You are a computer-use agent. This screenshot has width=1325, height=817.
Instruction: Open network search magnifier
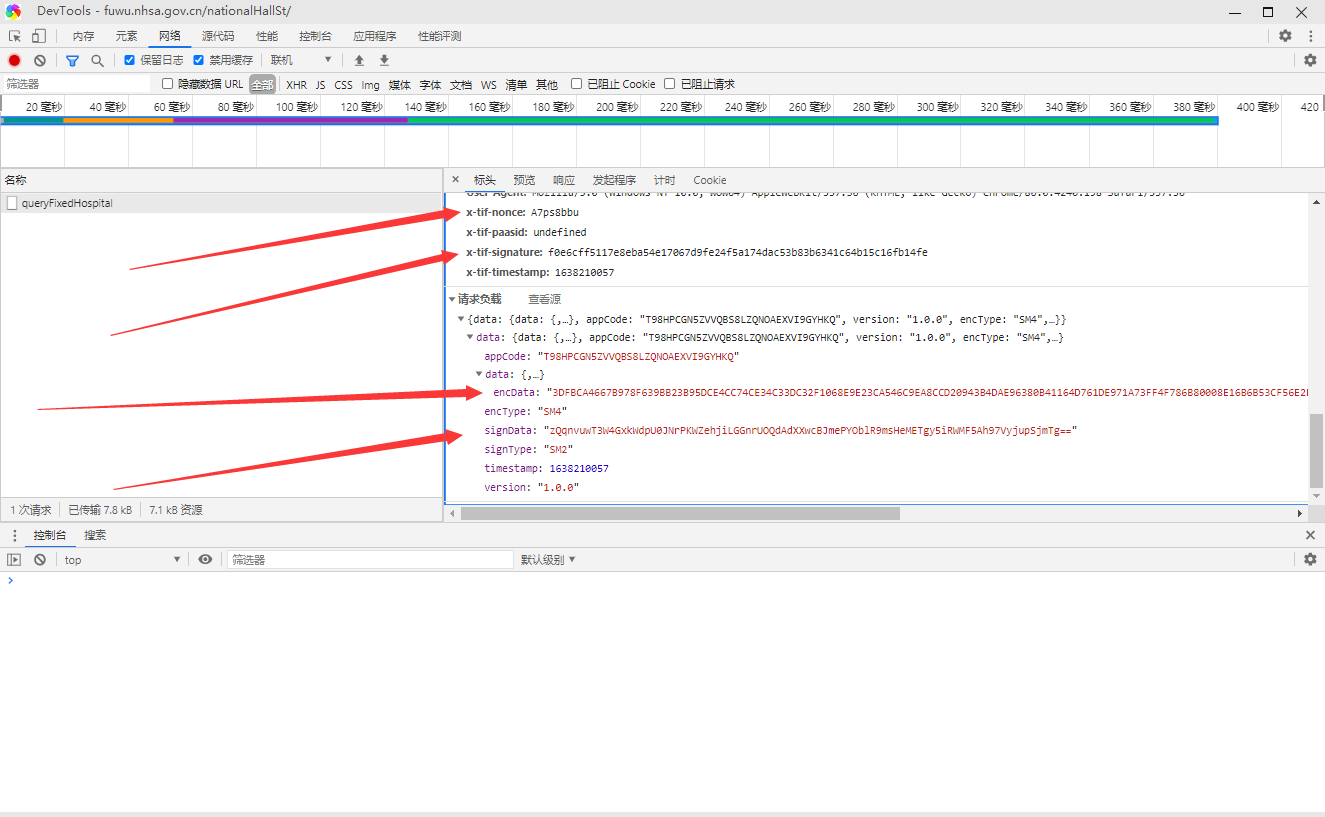pos(97,60)
